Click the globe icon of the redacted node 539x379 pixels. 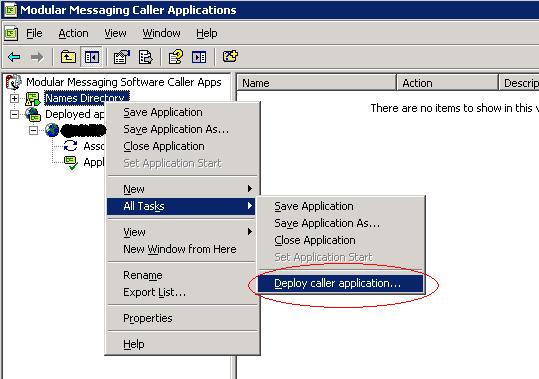click(x=52, y=130)
